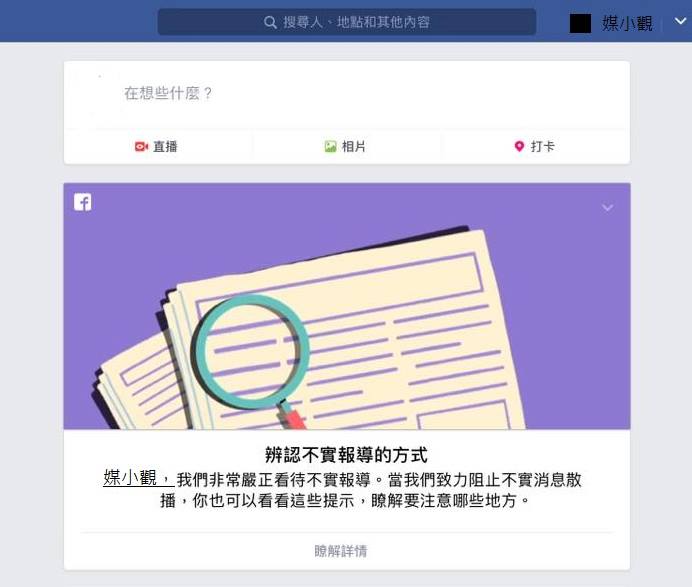Click the Facebook logo on the purple card

[83, 202]
